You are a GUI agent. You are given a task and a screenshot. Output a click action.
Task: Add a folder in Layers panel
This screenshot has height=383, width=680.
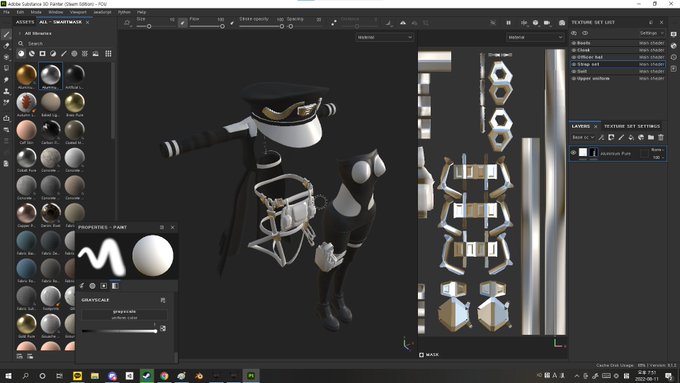pos(651,137)
